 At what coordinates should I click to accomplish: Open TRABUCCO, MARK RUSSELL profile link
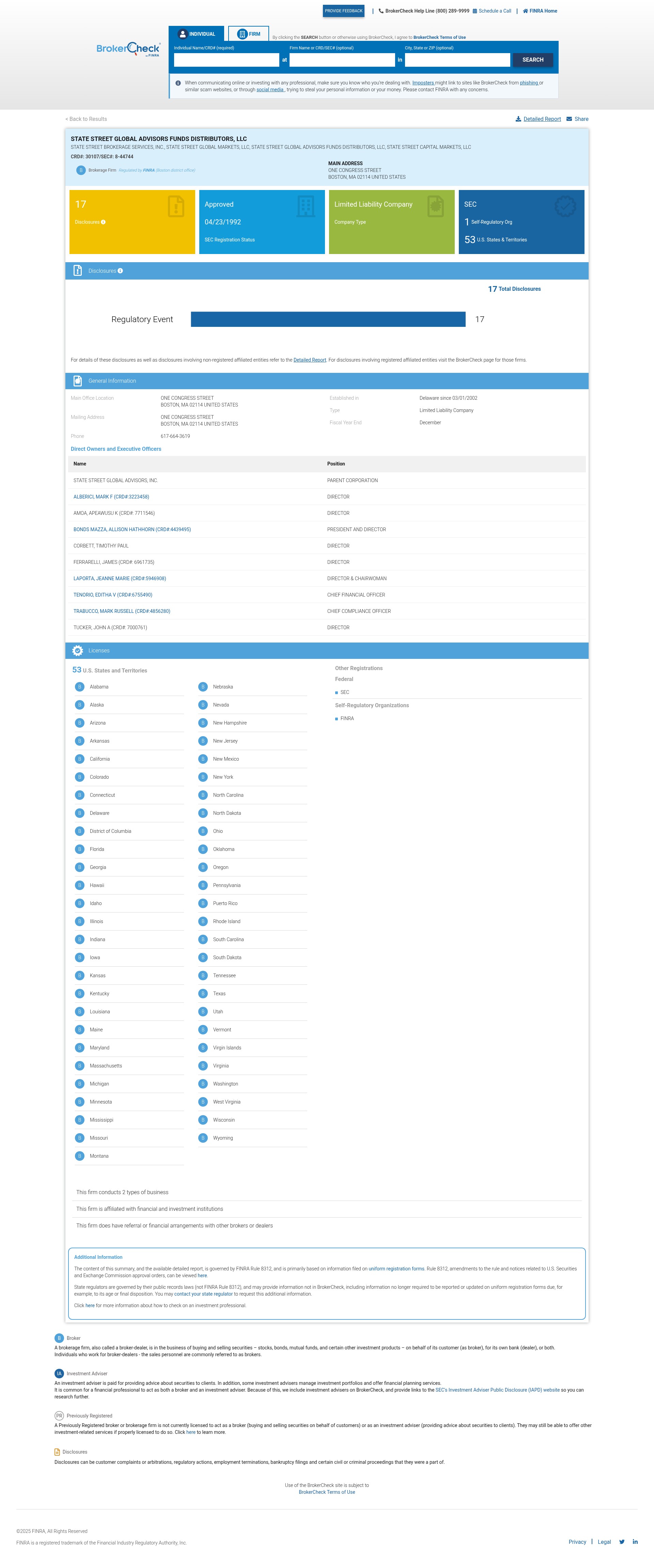[x=122, y=611]
